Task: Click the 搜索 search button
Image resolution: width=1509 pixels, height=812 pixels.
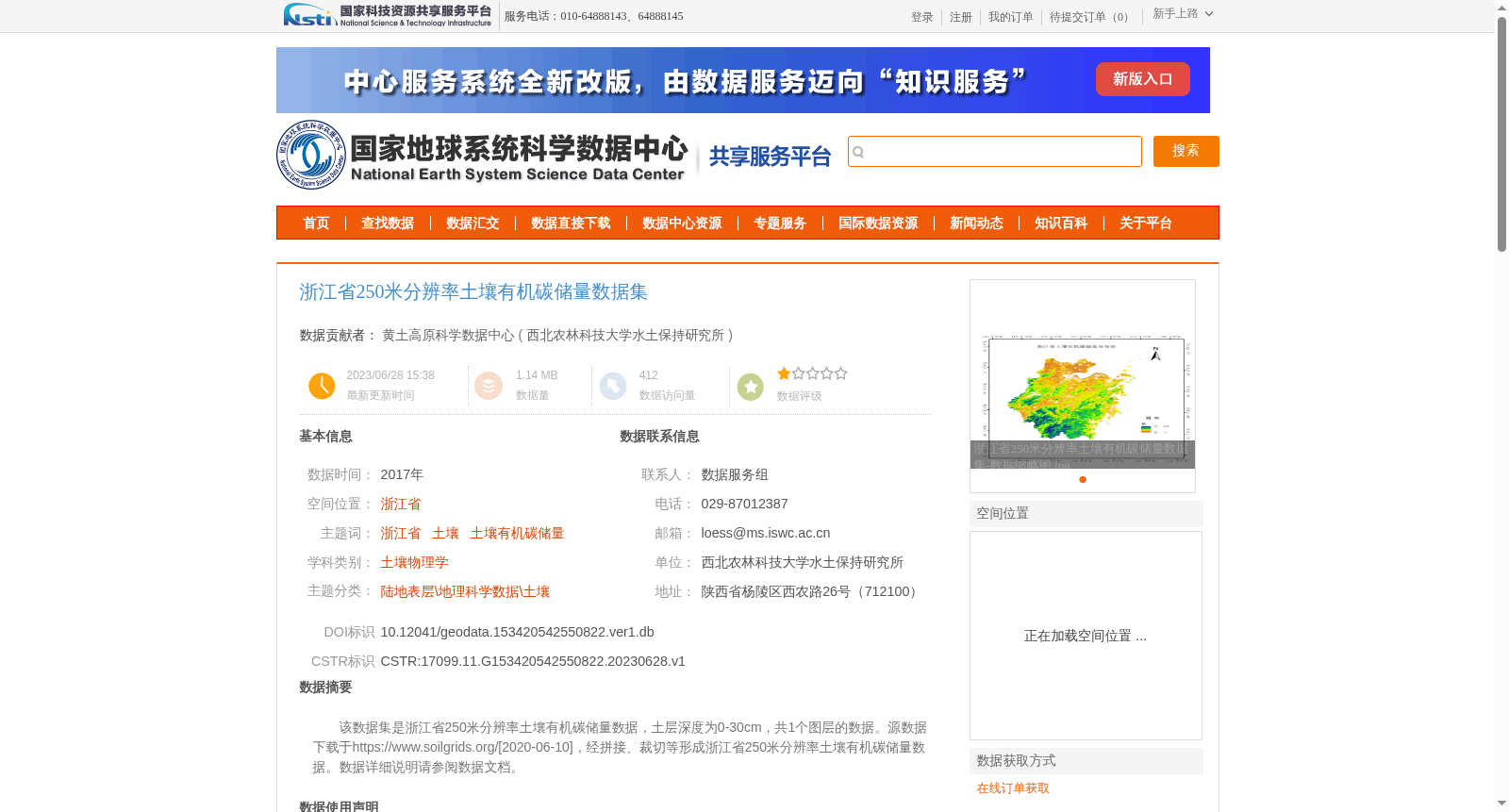Action: (x=1186, y=151)
